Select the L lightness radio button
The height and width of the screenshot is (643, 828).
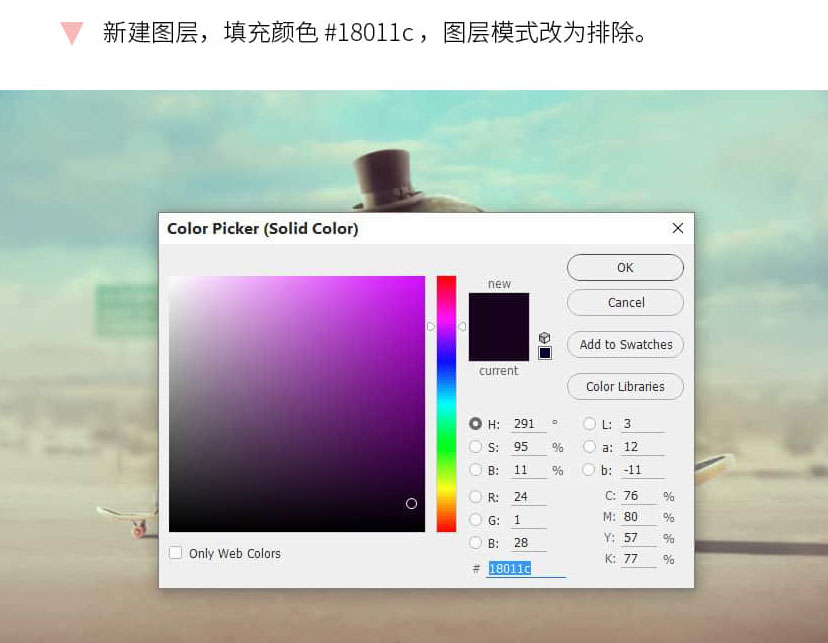tap(589, 423)
